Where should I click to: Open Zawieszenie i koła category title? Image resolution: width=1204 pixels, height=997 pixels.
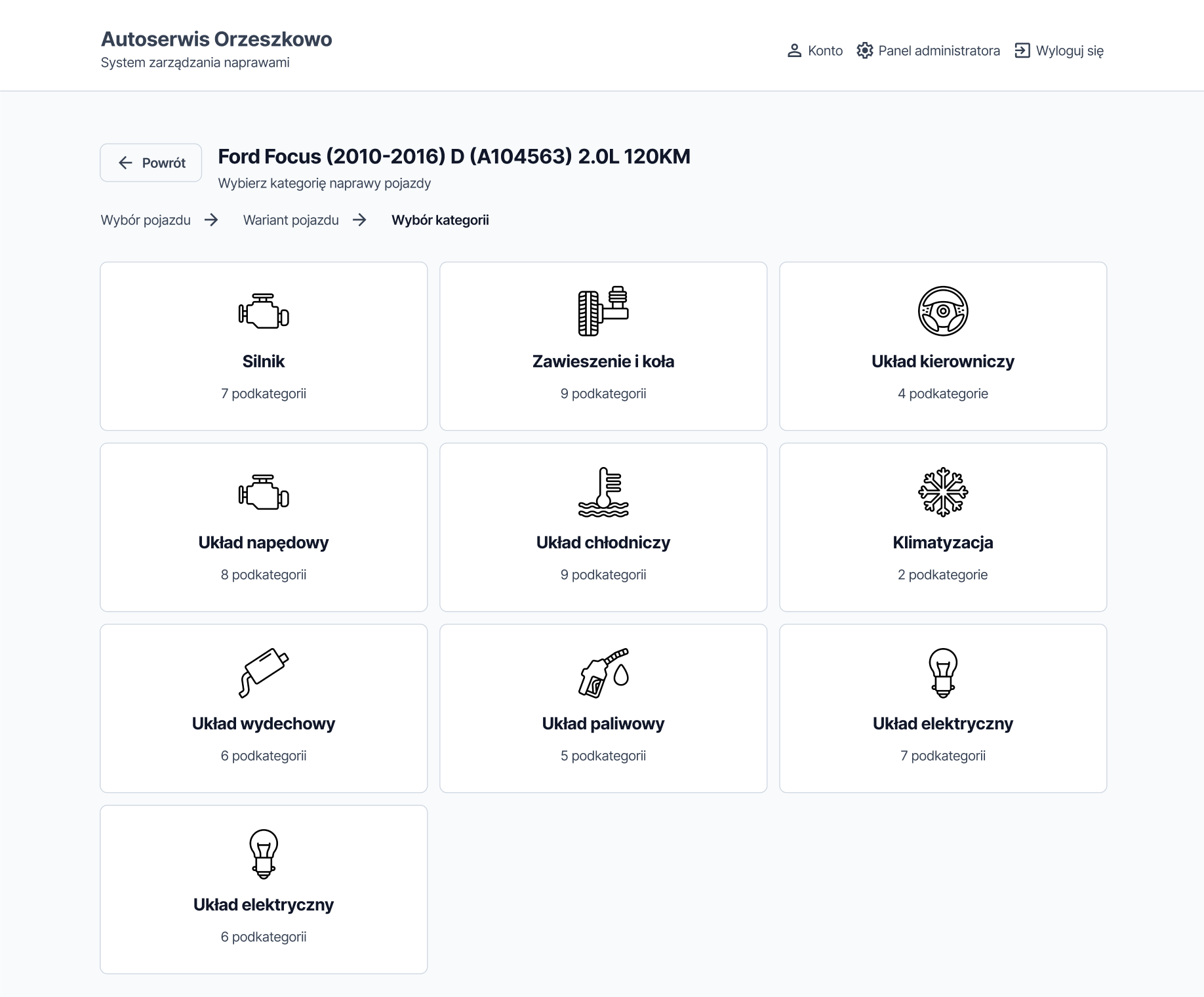click(x=603, y=361)
